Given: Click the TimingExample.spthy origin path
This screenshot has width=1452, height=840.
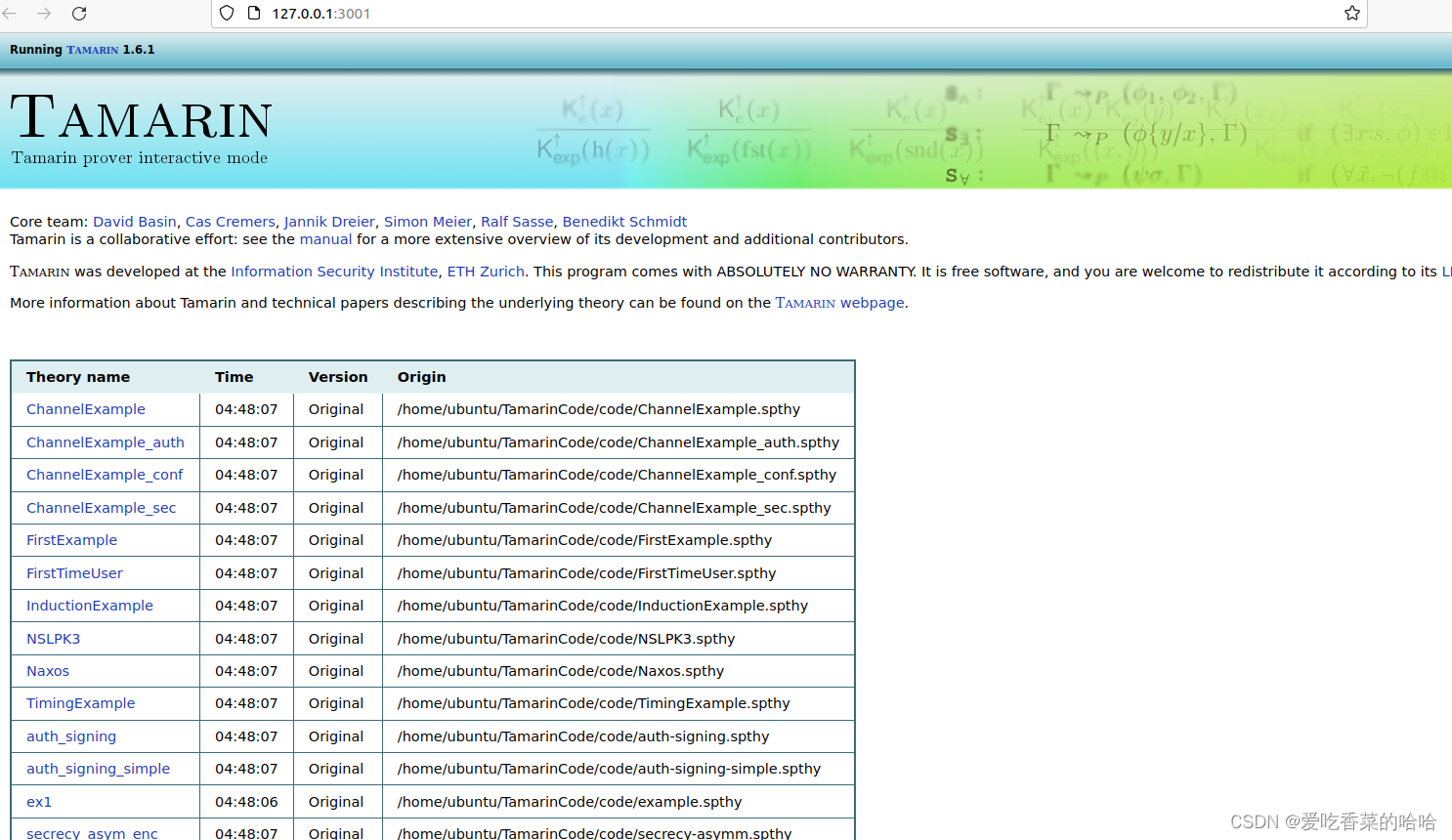Looking at the screenshot, I should [594, 703].
